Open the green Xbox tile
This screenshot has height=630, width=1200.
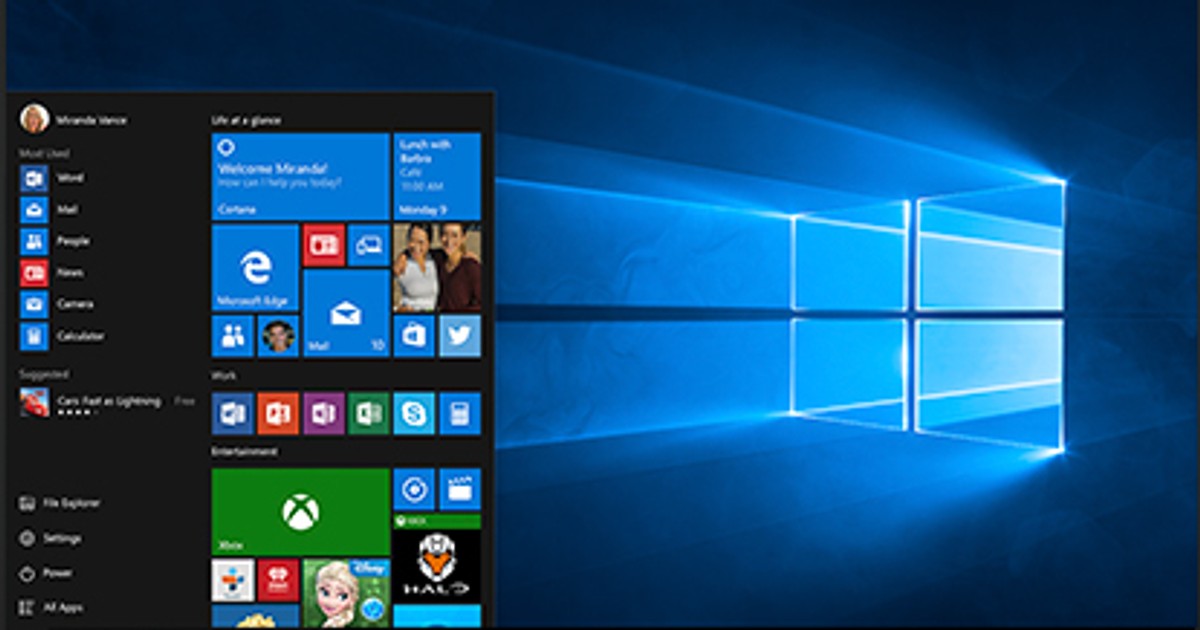tap(300, 511)
